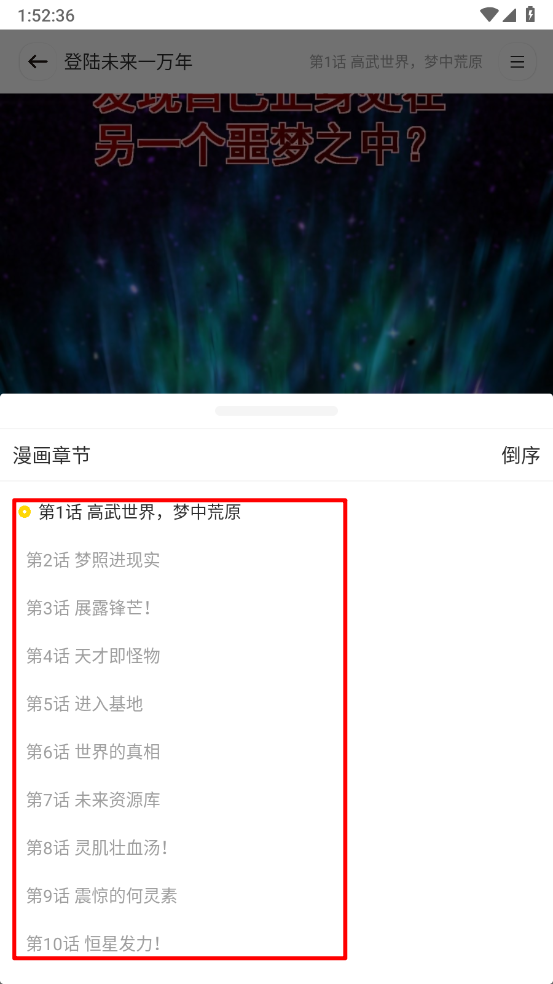Tap the Wi-Fi status icon

[489, 14]
